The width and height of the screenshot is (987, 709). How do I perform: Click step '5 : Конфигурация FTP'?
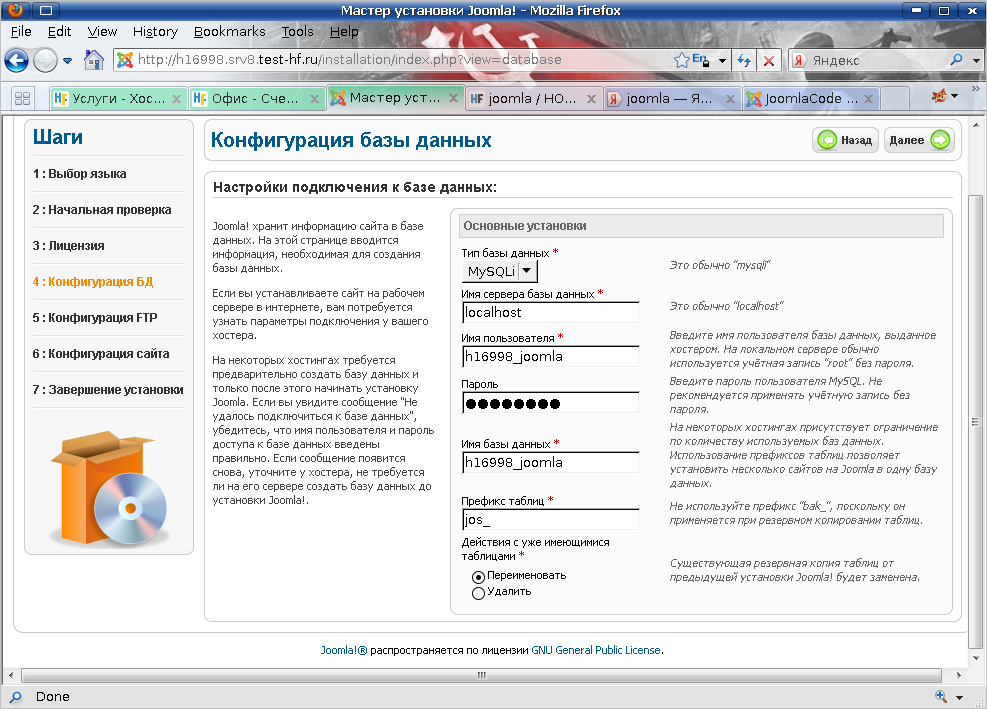pyautogui.click(x=95, y=318)
